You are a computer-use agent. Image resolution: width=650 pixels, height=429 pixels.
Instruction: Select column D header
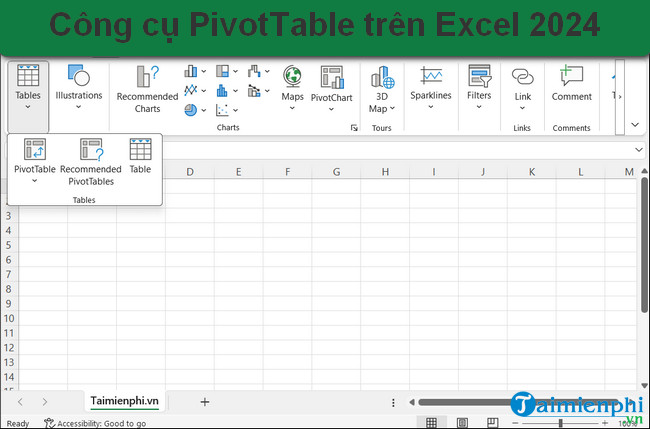coord(190,172)
